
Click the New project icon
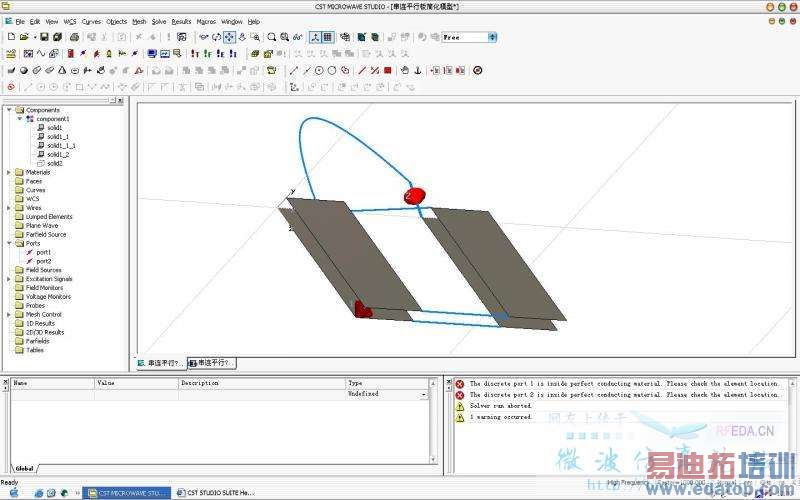11,37
